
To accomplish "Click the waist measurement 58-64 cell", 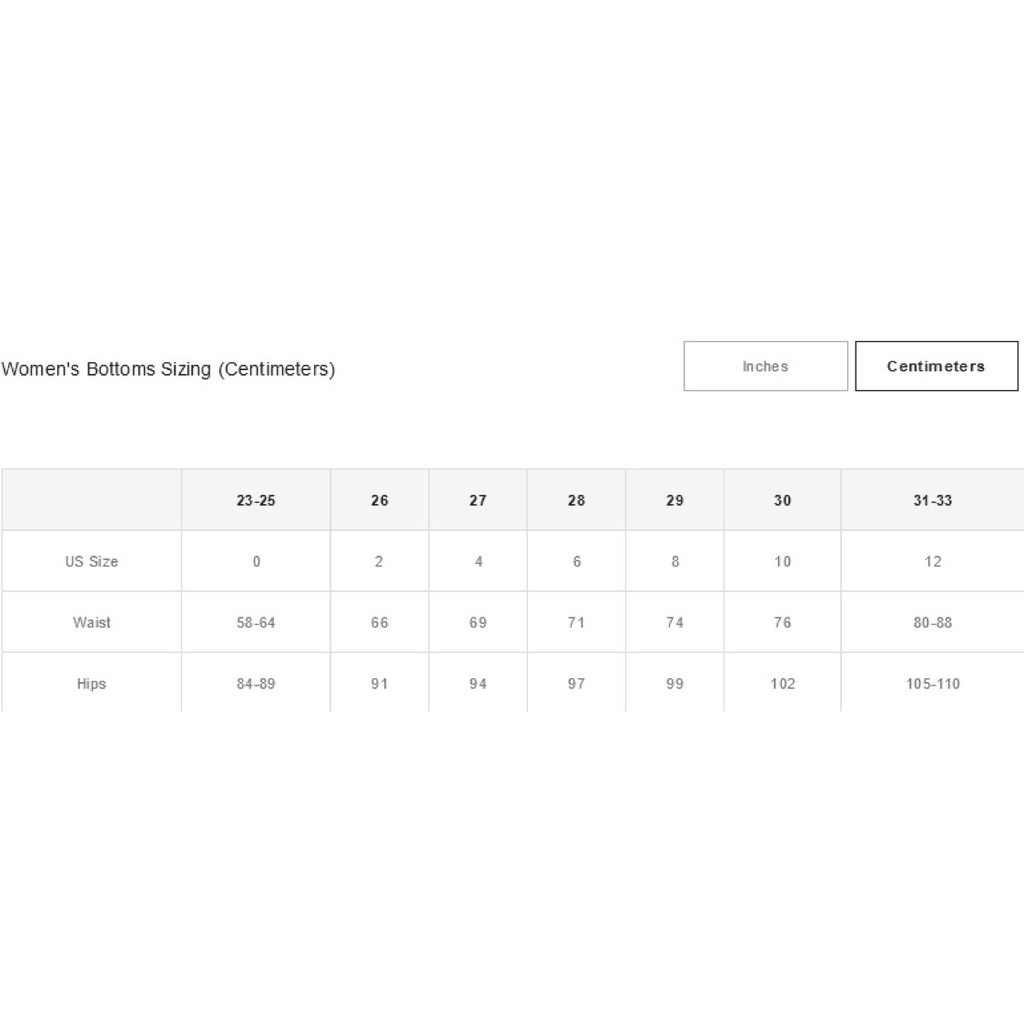I will (x=256, y=622).
